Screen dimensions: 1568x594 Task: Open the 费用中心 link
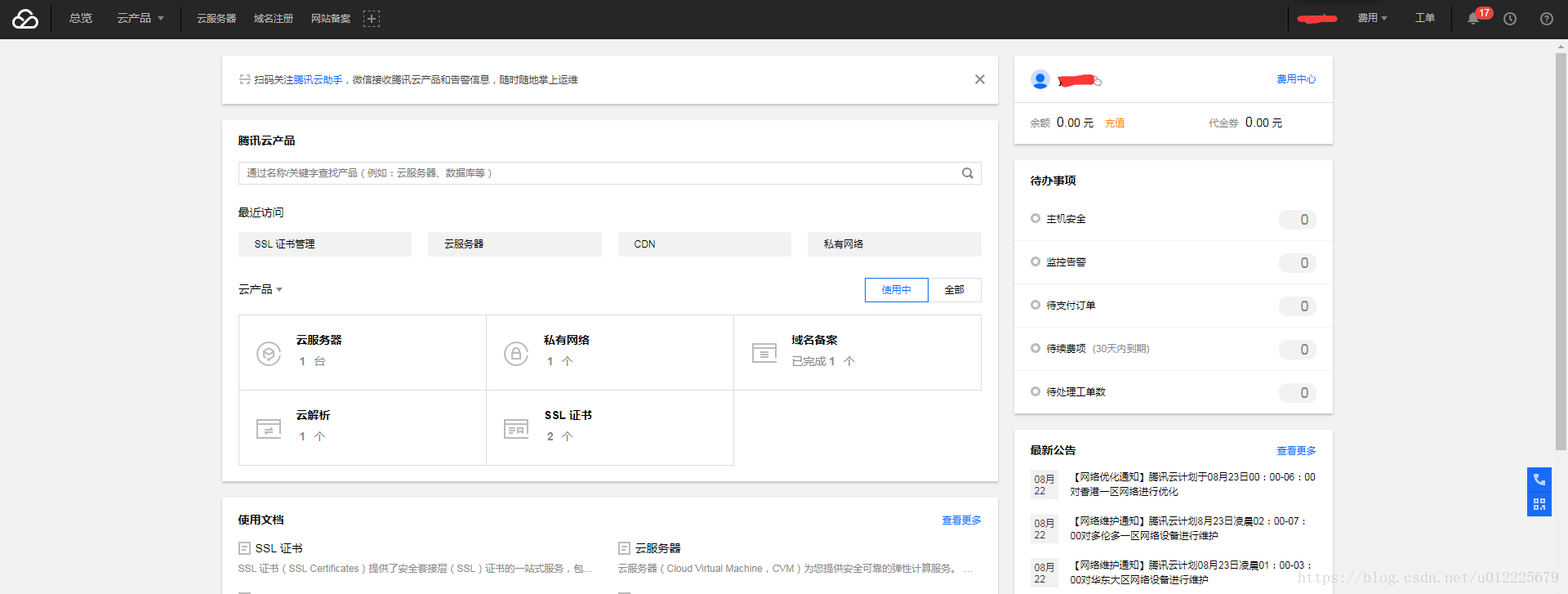click(x=1296, y=79)
